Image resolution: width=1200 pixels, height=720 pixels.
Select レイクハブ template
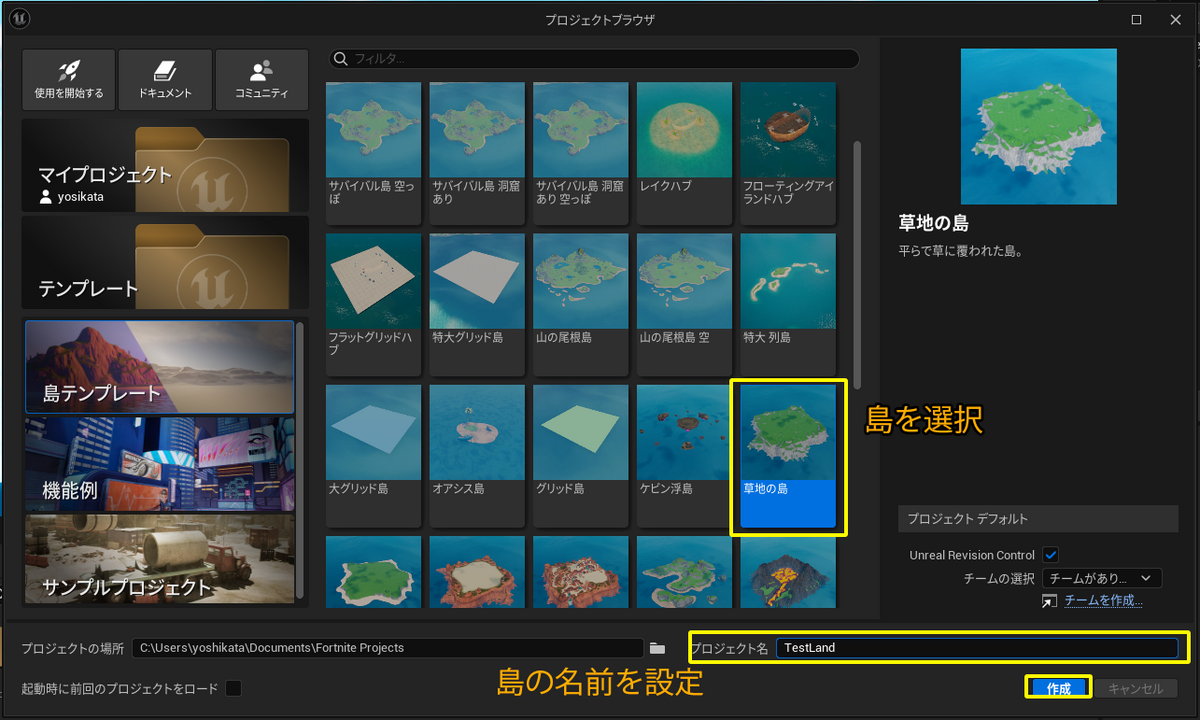[686, 152]
